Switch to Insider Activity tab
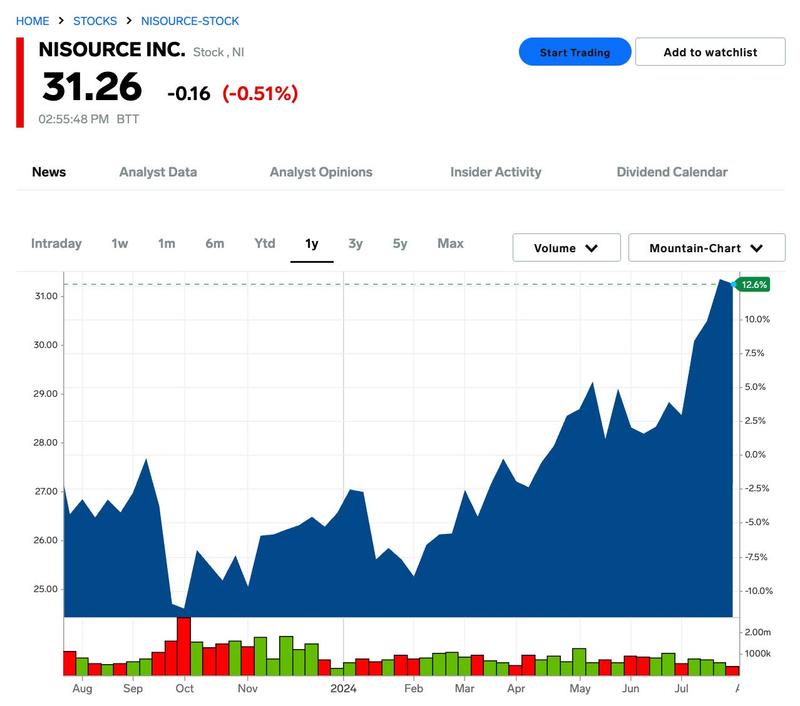This screenshot has height=706, width=800. pos(495,172)
